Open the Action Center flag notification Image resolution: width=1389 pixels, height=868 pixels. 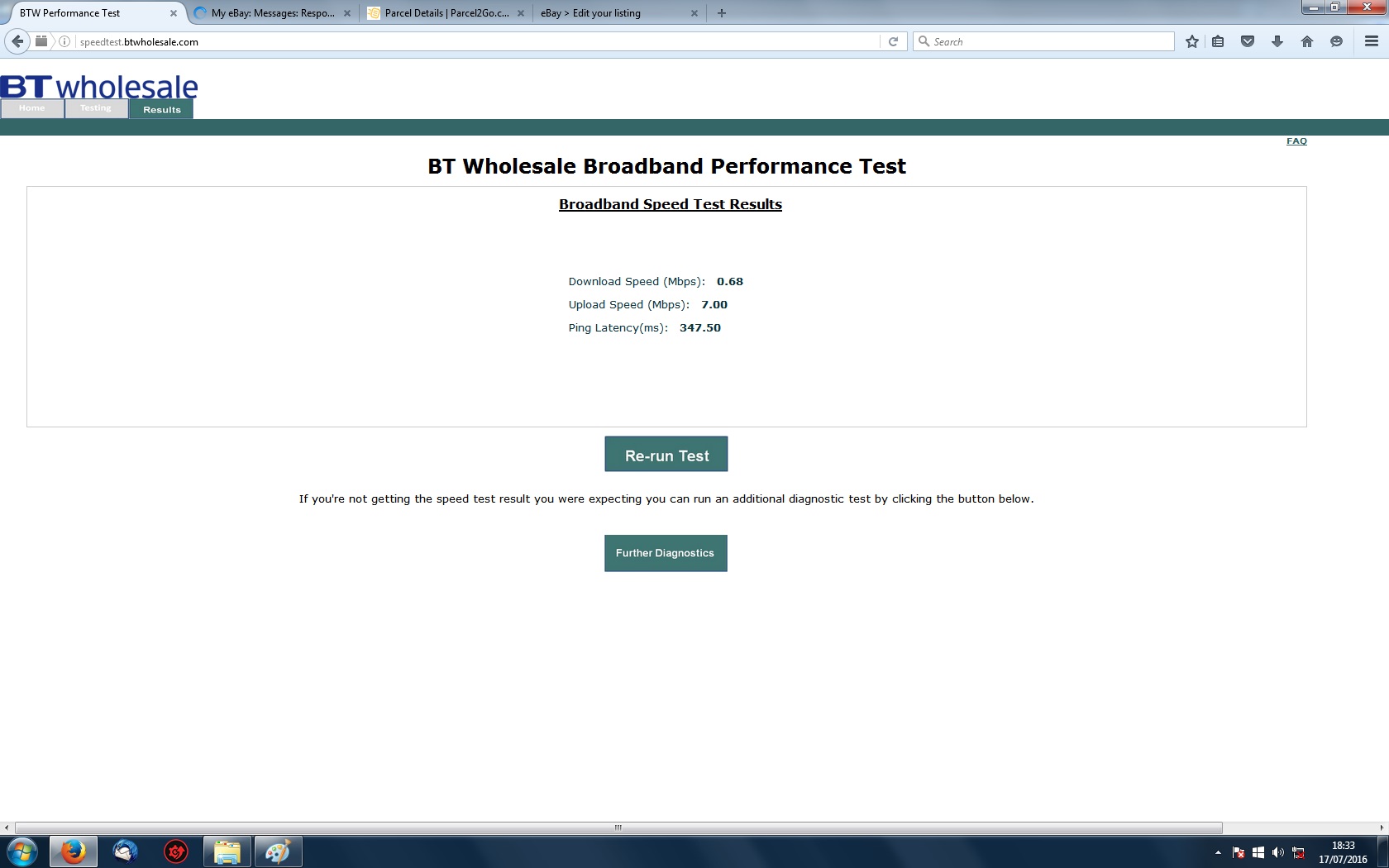click(x=1238, y=852)
